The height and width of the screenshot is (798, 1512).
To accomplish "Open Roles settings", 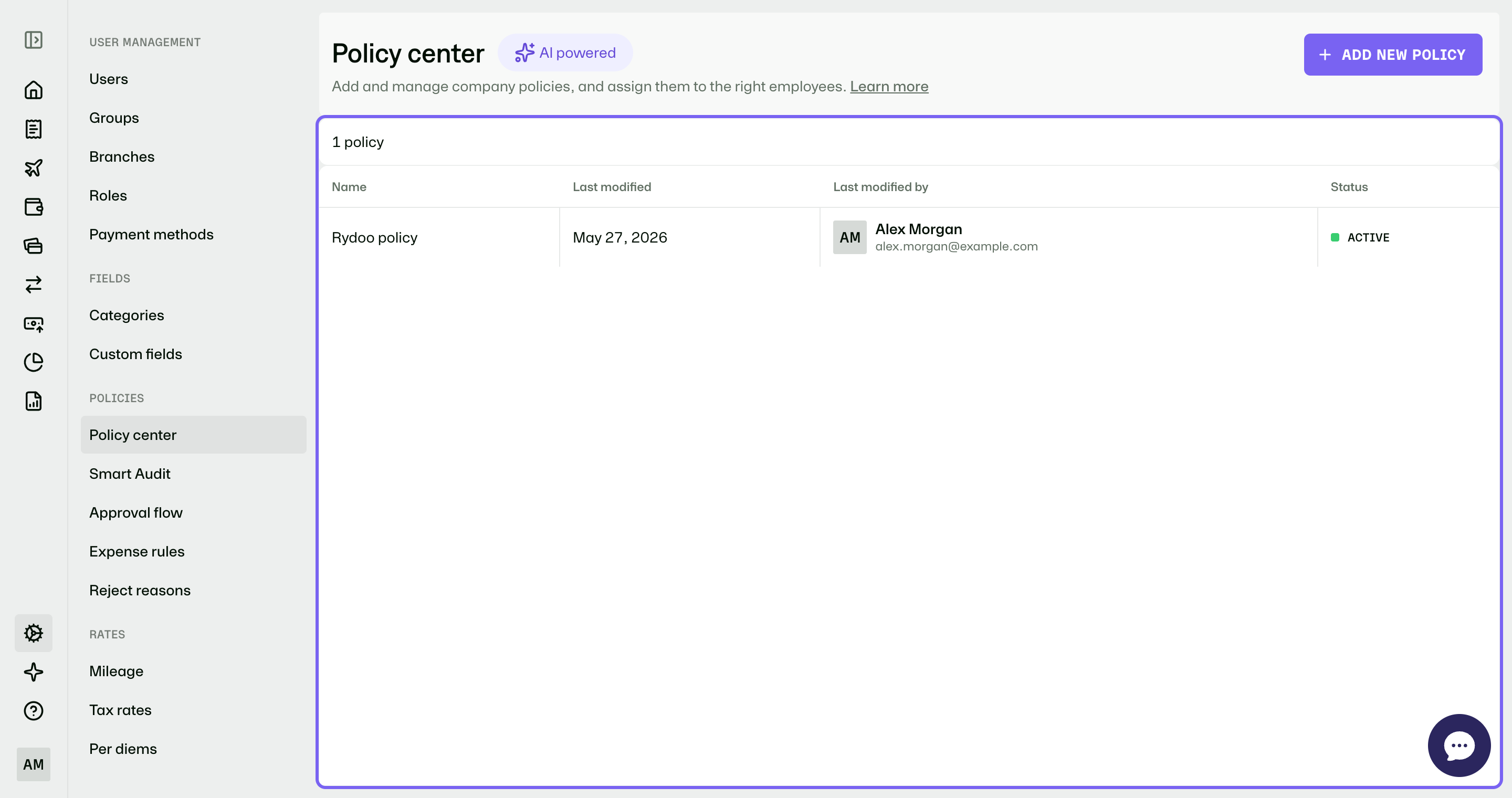I will pos(108,195).
